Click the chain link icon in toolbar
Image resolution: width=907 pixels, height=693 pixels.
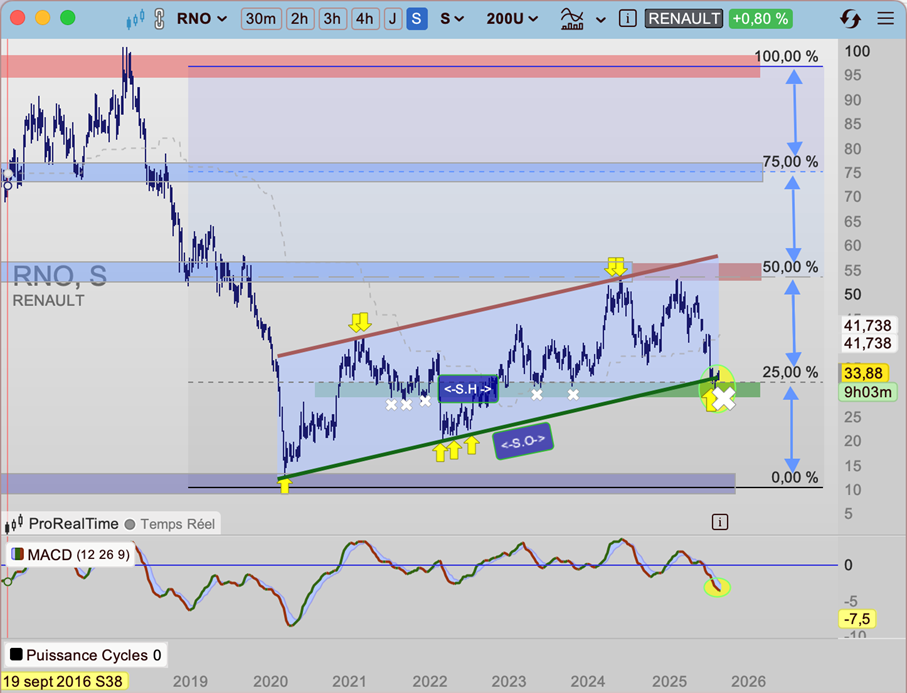pos(157,18)
